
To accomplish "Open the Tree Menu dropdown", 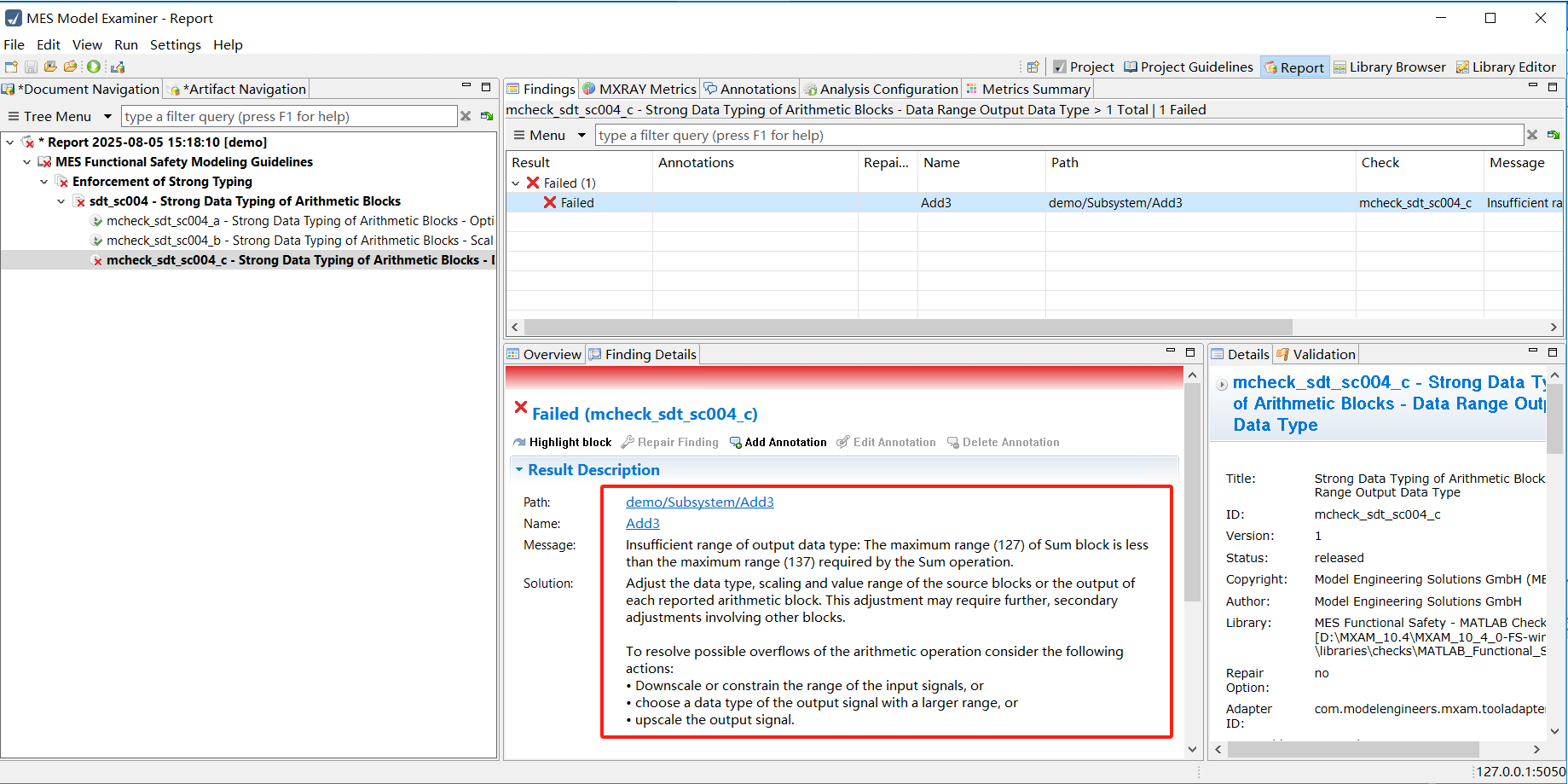I will (107, 117).
